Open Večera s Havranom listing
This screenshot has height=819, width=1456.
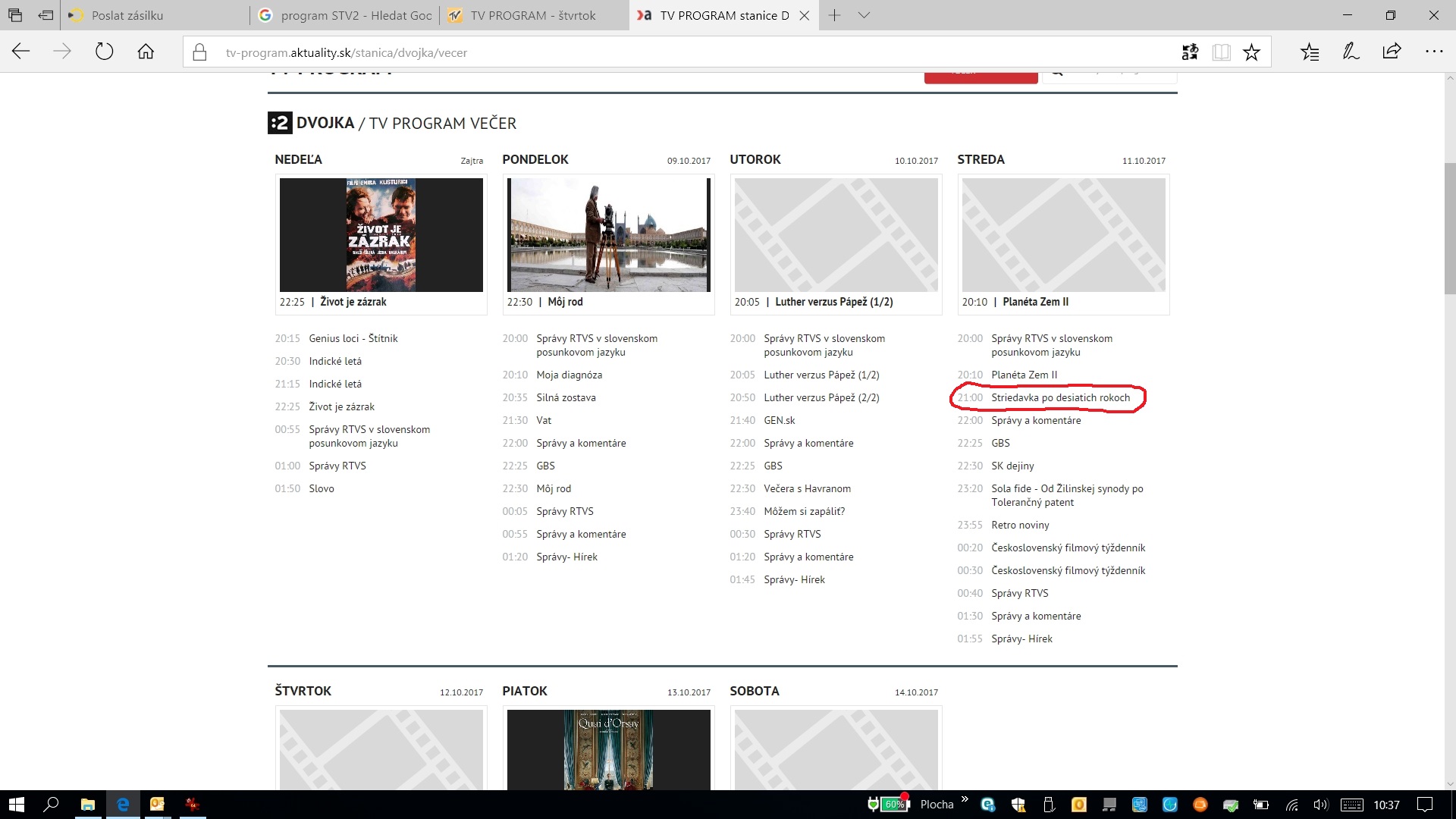[x=807, y=488]
